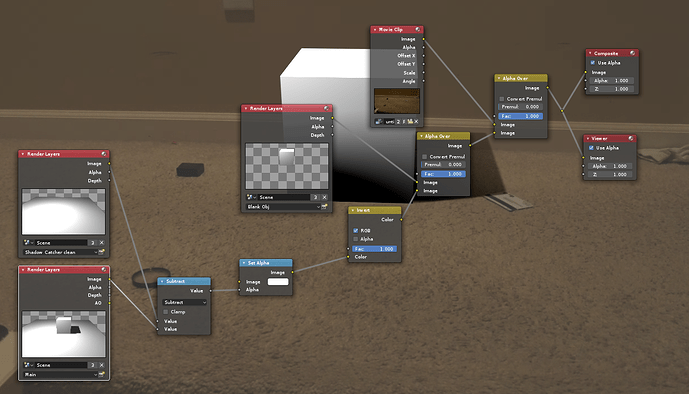Check Alpha option in the Invert node
This screenshot has height=394, width=689.
[x=355, y=239]
